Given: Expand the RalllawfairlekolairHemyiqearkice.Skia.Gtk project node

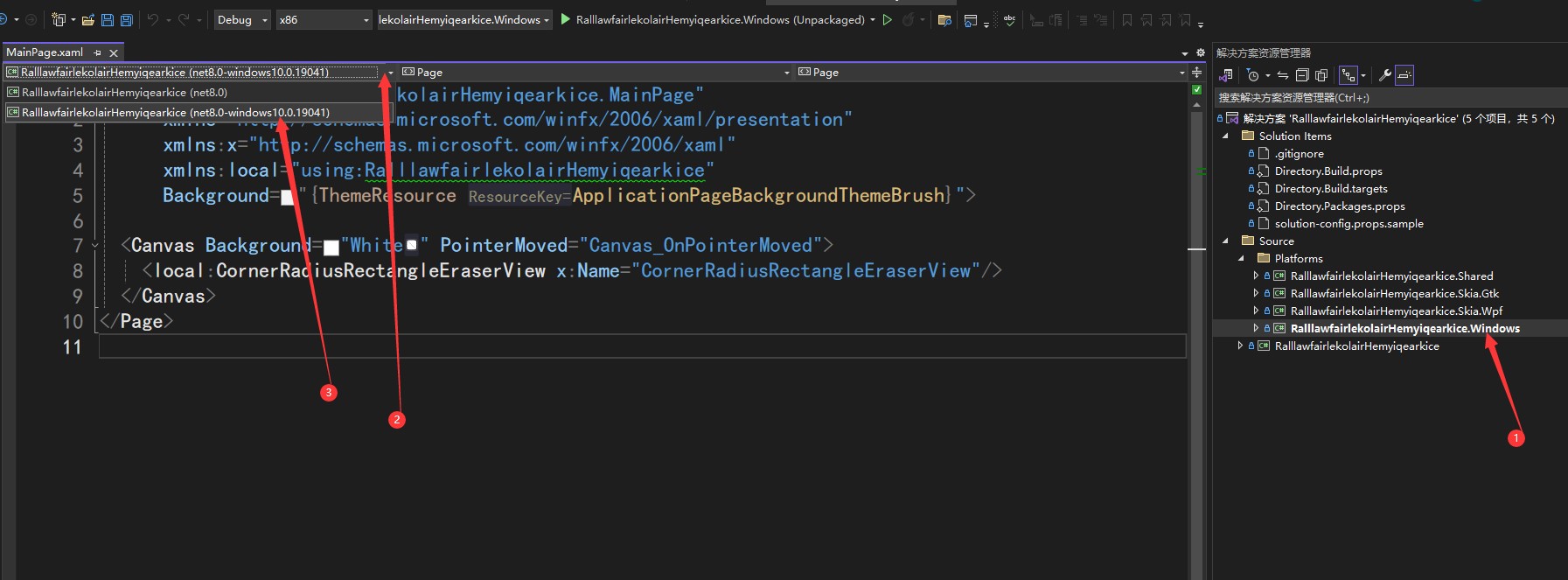Looking at the screenshot, I should [x=1256, y=293].
